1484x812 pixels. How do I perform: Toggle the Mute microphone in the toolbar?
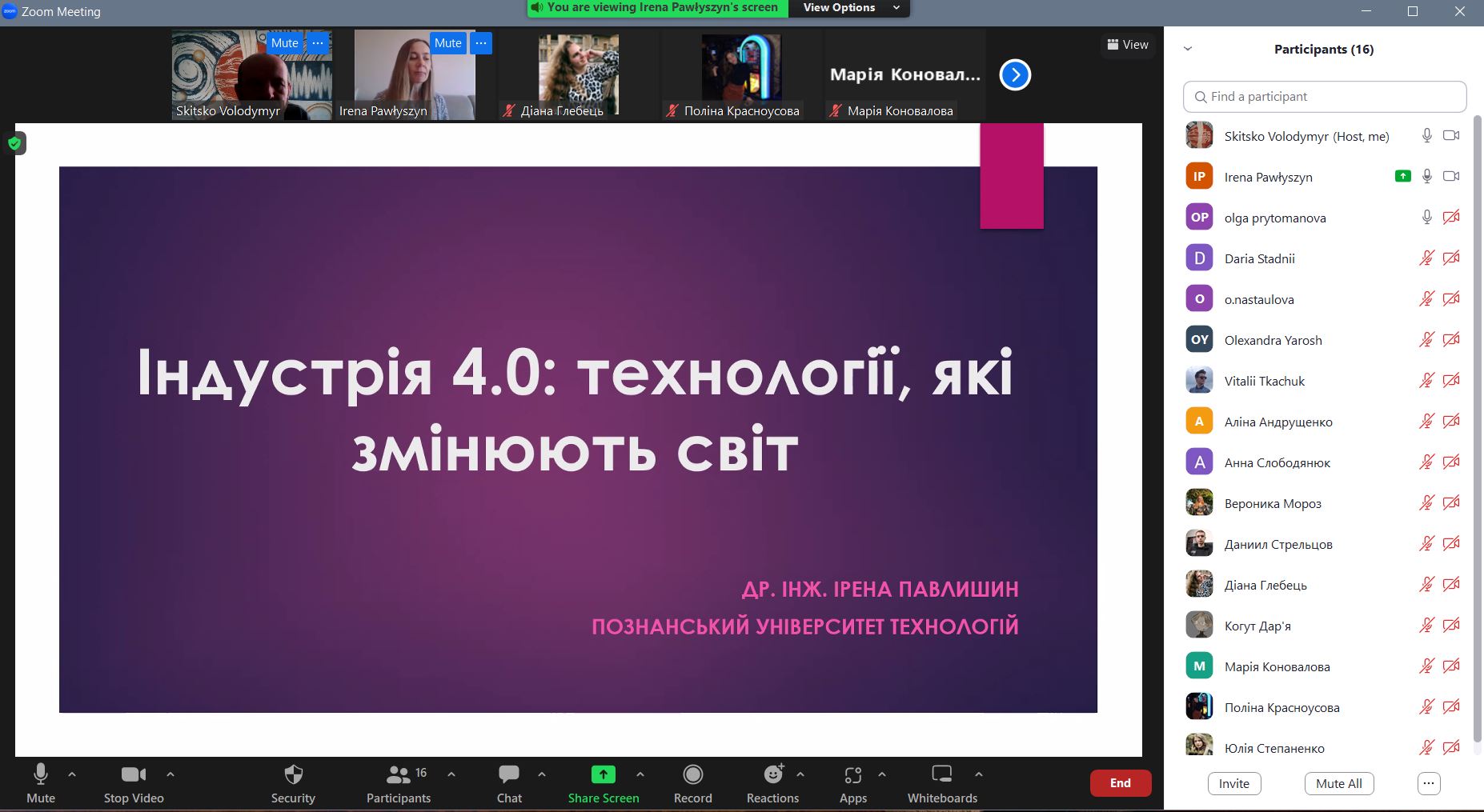(x=41, y=774)
